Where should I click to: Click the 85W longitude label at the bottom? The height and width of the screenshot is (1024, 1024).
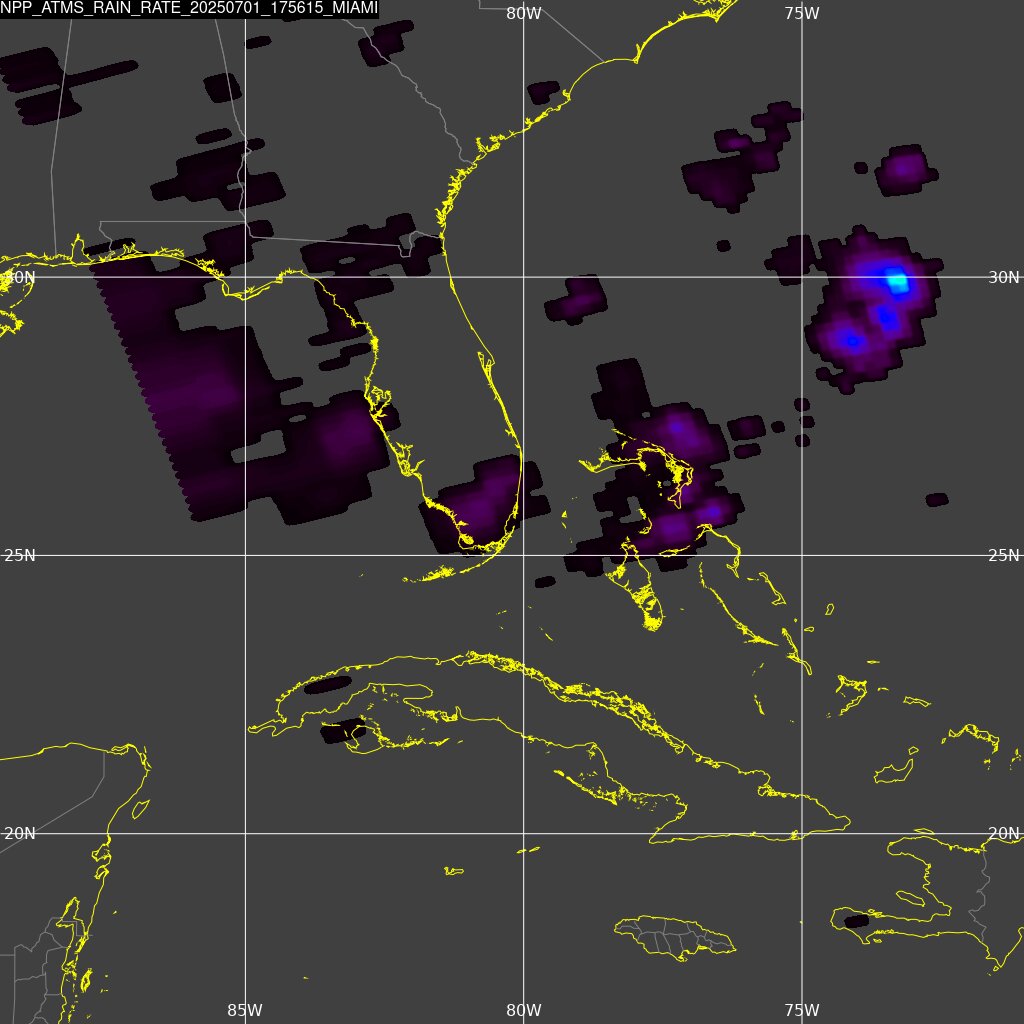click(x=245, y=1010)
